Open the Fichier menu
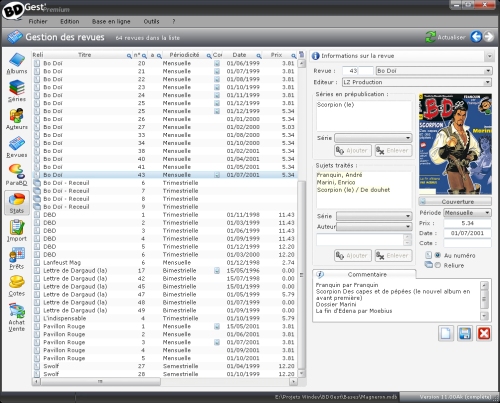The image size is (500, 403). tap(38, 21)
